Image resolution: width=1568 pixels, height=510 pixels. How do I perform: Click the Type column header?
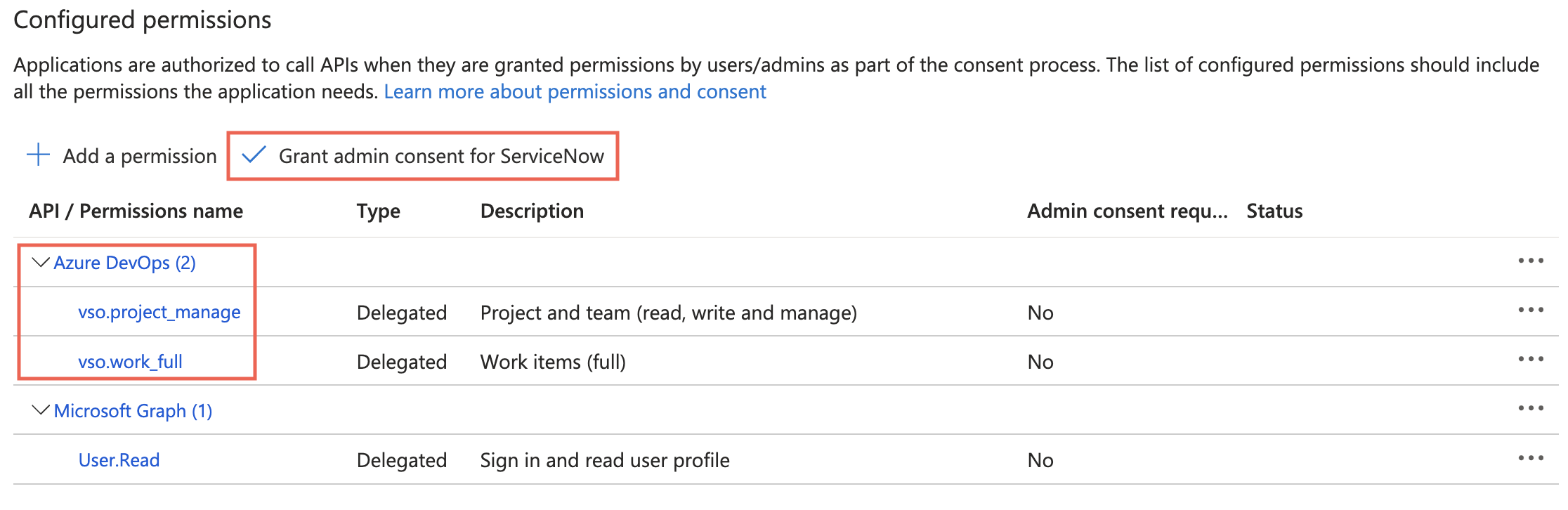[378, 211]
